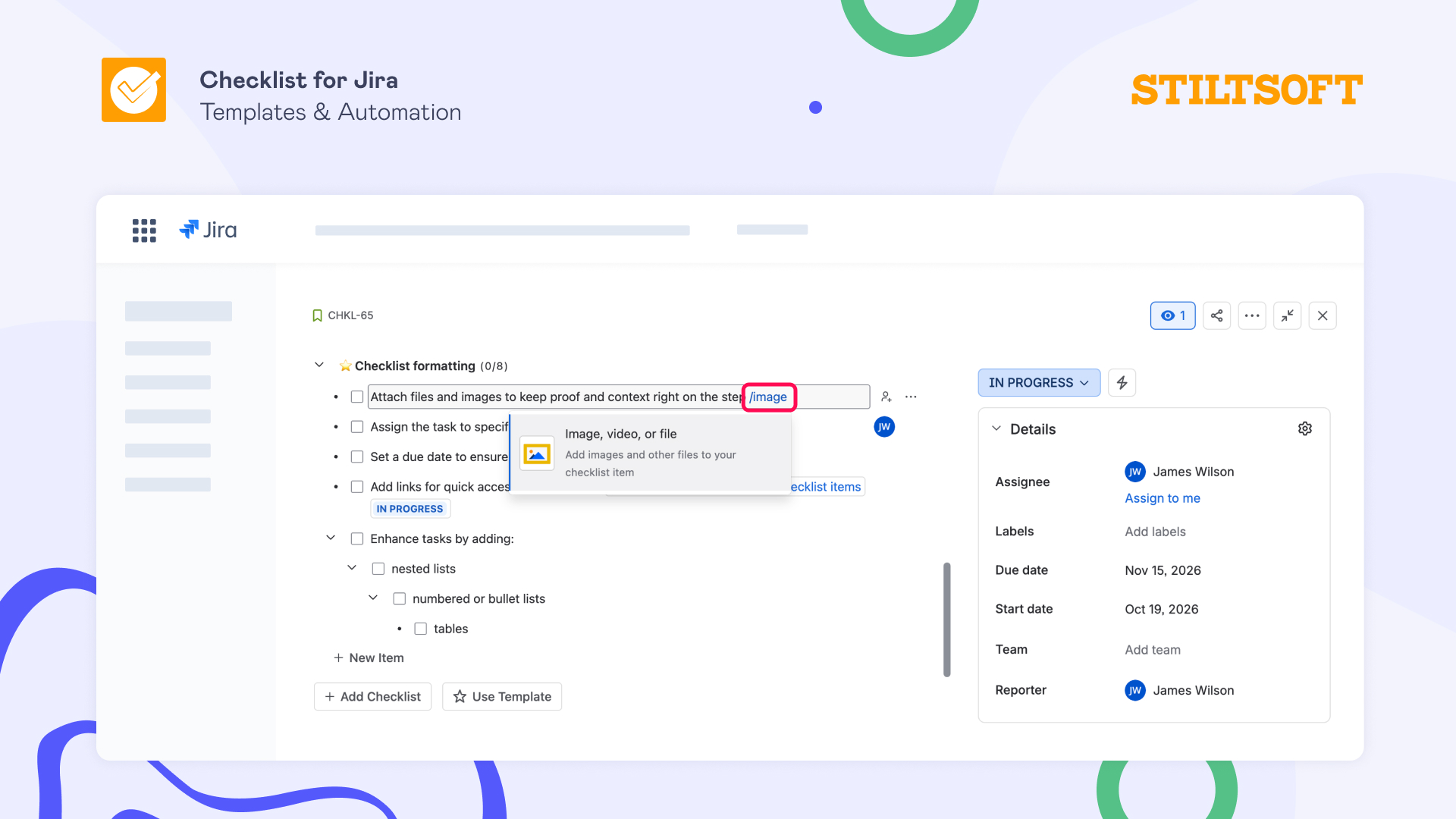Click the Jira logo
The width and height of the screenshot is (1456, 819).
(208, 230)
